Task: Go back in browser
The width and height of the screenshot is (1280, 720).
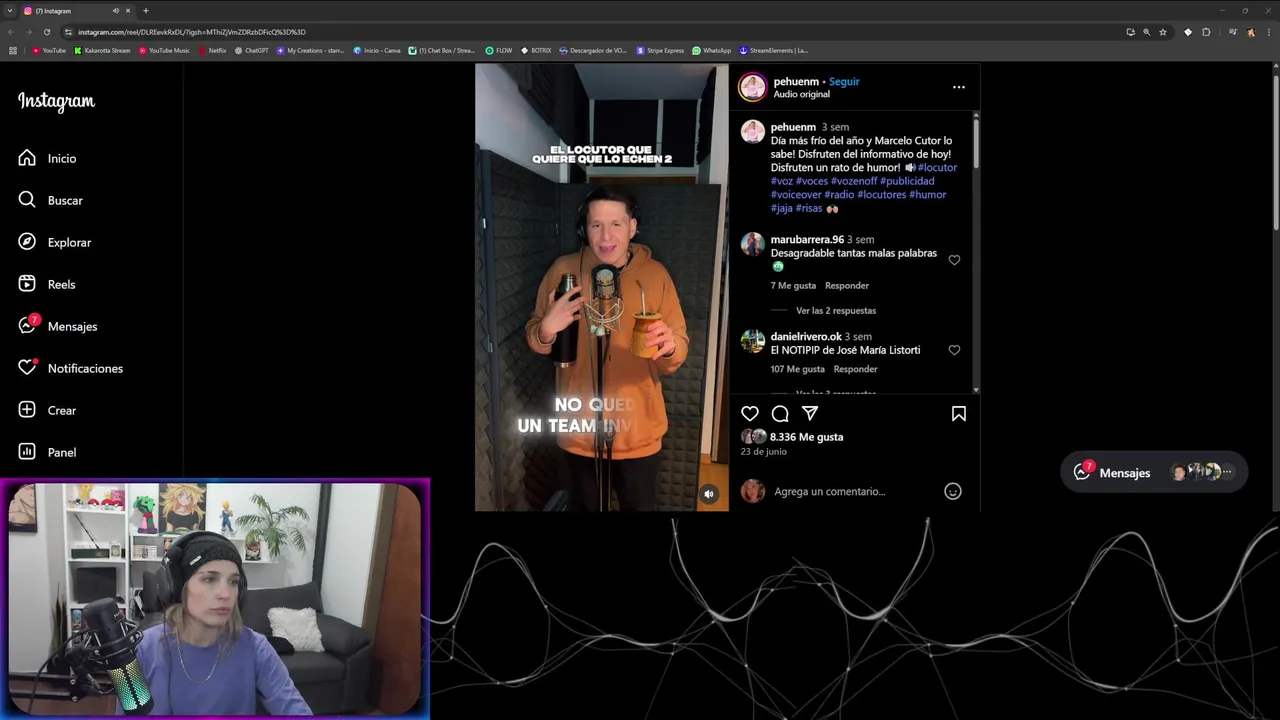Action: point(10,32)
